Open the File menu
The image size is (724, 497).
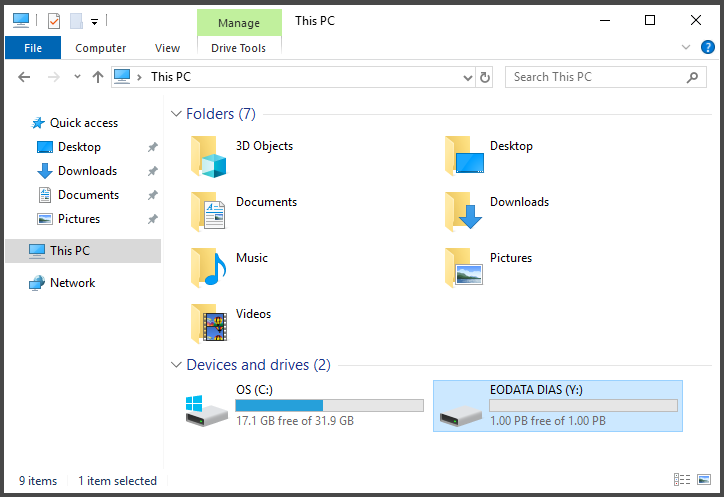(33, 48)
